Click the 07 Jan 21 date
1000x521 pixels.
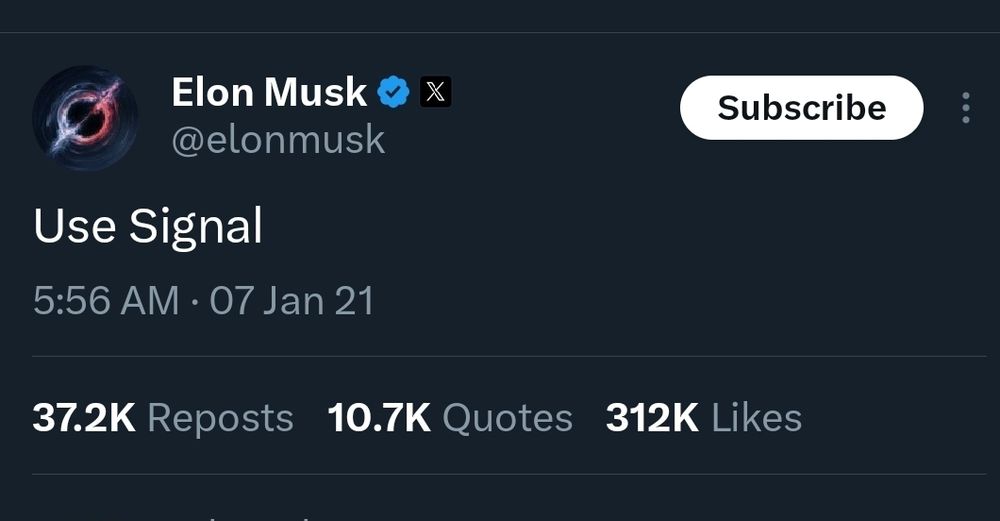click(x=291, y=301)
